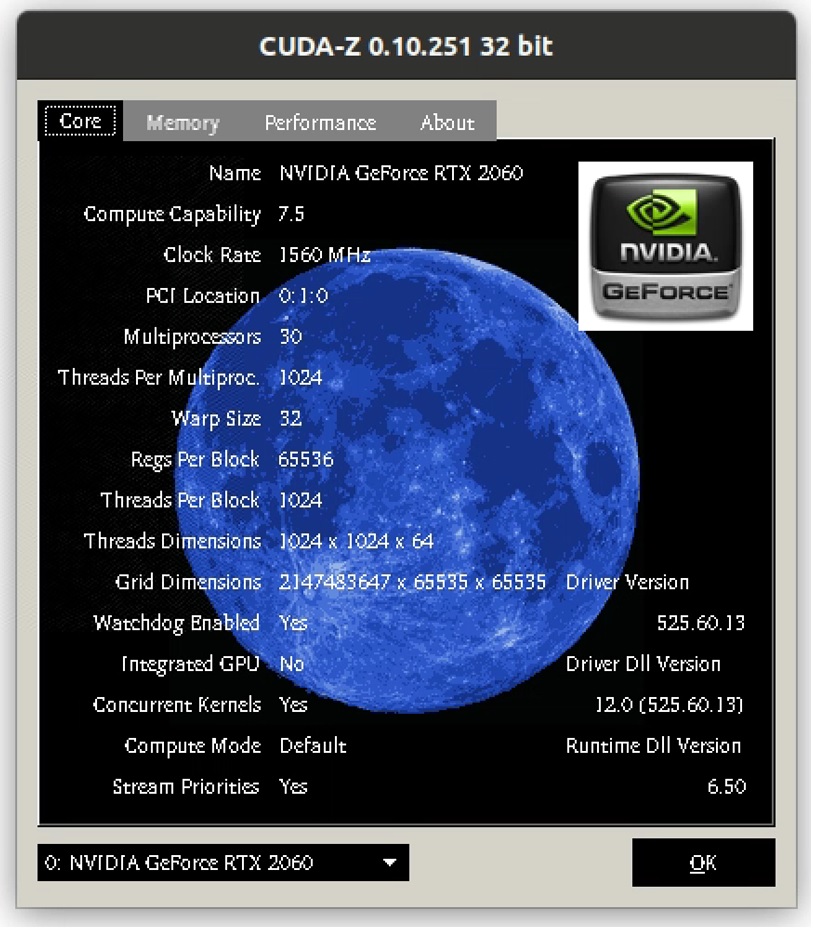Viewport: 813px width, 929px height.
Task: Open the Performance tab
Action: 320,122
